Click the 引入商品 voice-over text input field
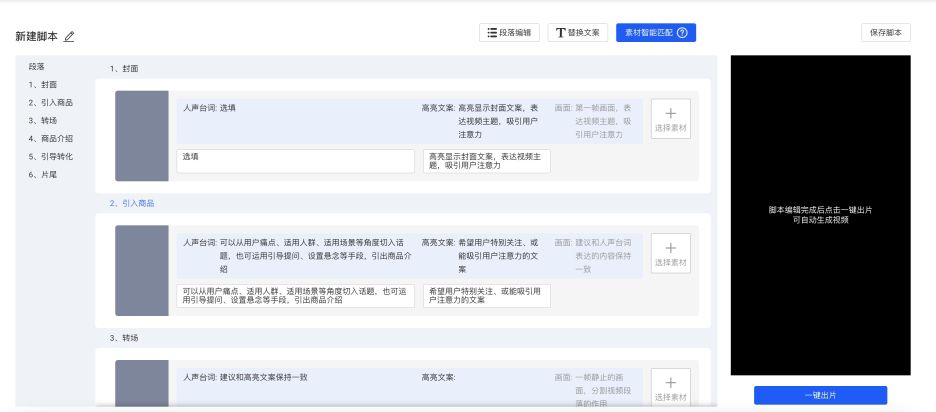Image resolution: width=936 pixels, height=412 pixels. click(x=295, y=296)
